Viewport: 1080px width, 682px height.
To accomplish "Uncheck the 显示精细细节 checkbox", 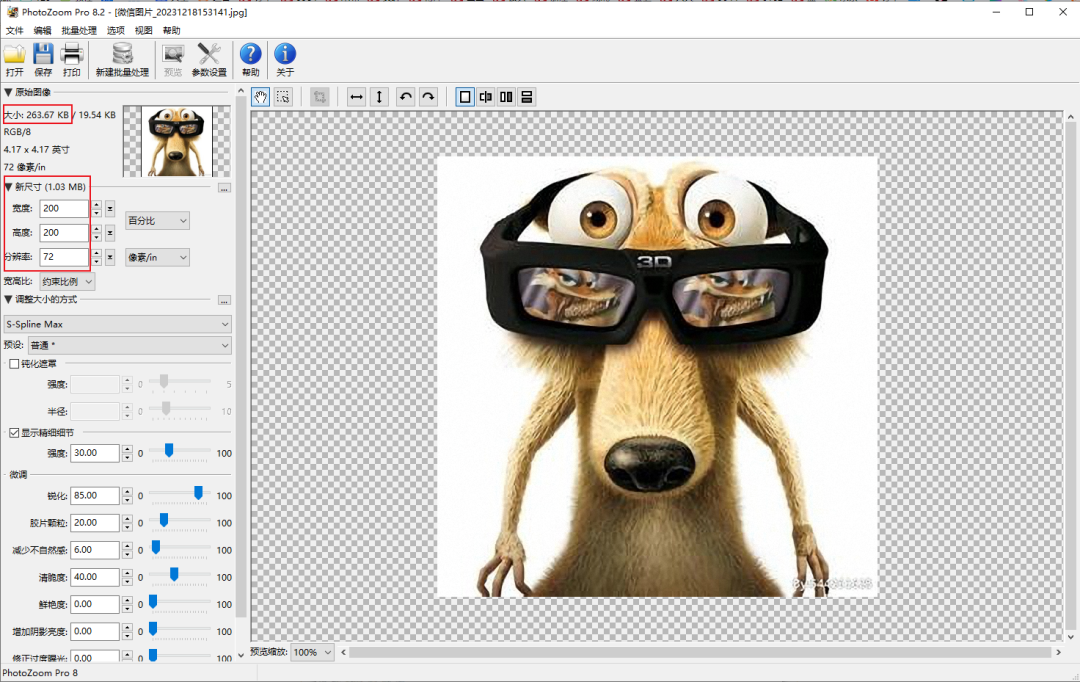I will click(14, 433).
